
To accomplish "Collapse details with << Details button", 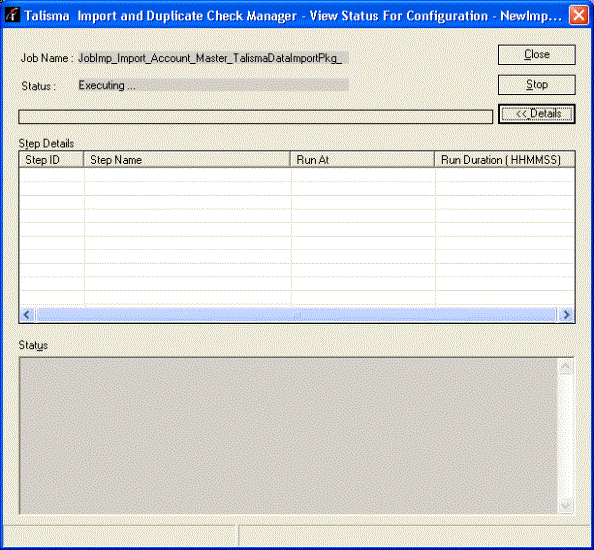I will 536,114.
